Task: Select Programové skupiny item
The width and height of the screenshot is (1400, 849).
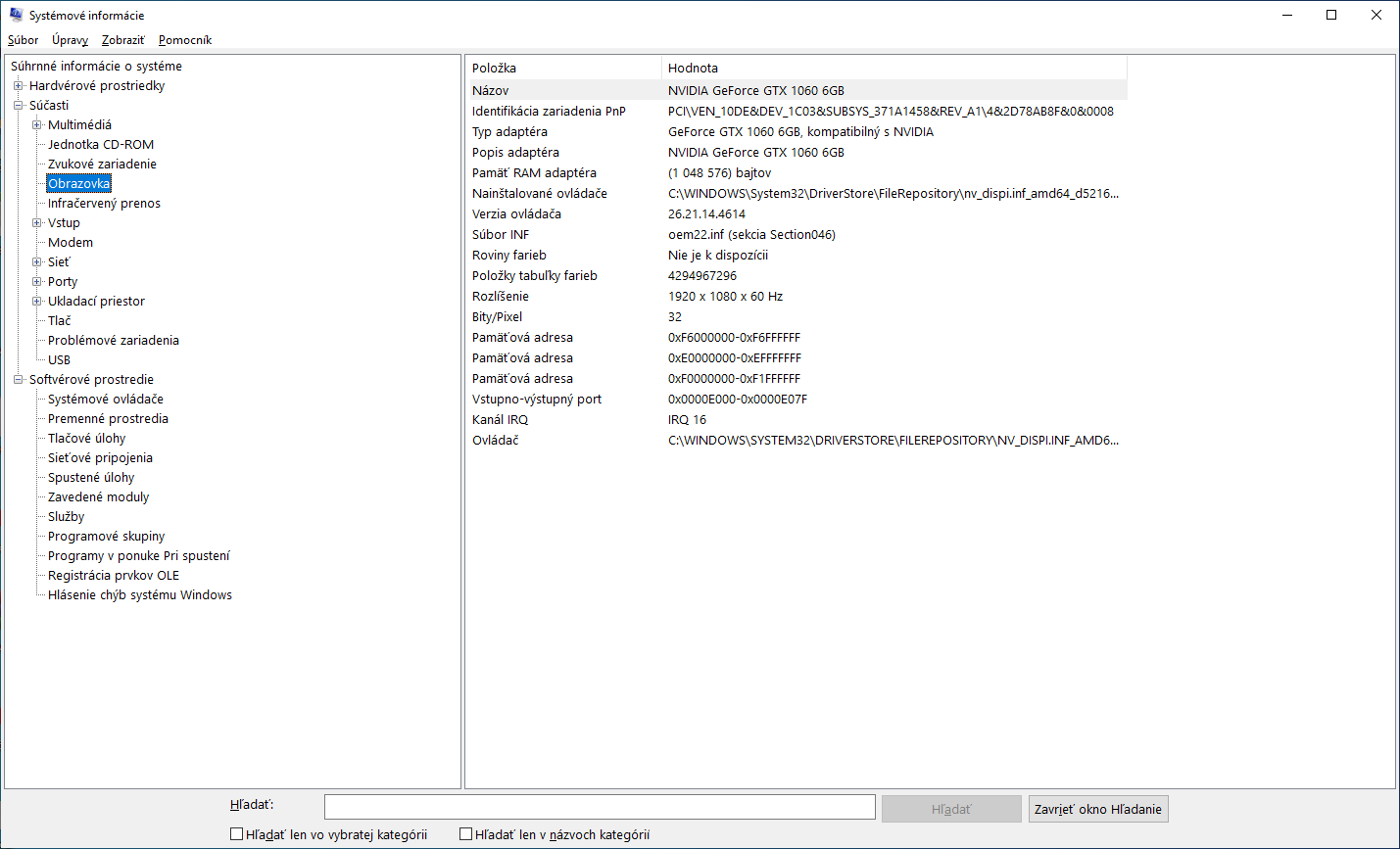Action: (x=106, y=536)
